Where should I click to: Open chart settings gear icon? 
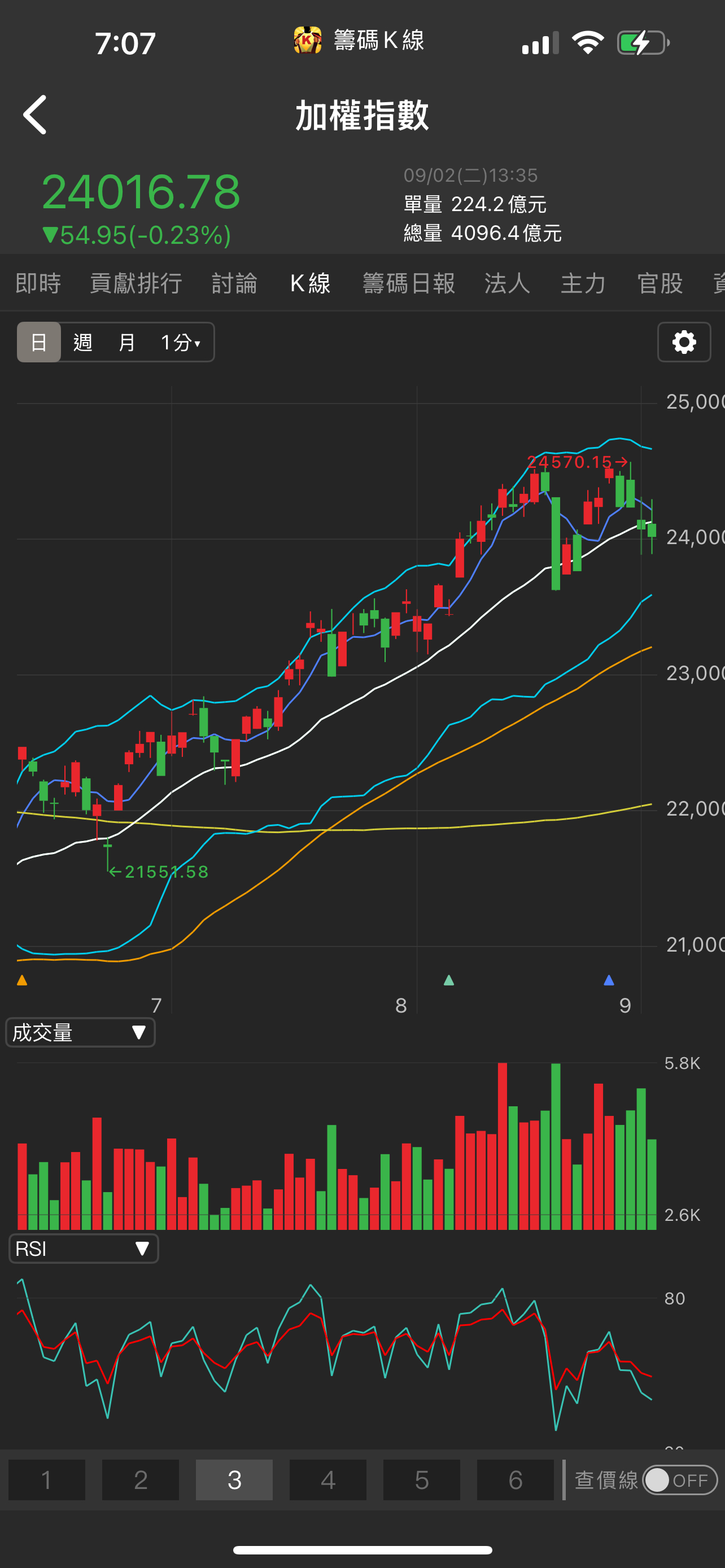(684, 342)
